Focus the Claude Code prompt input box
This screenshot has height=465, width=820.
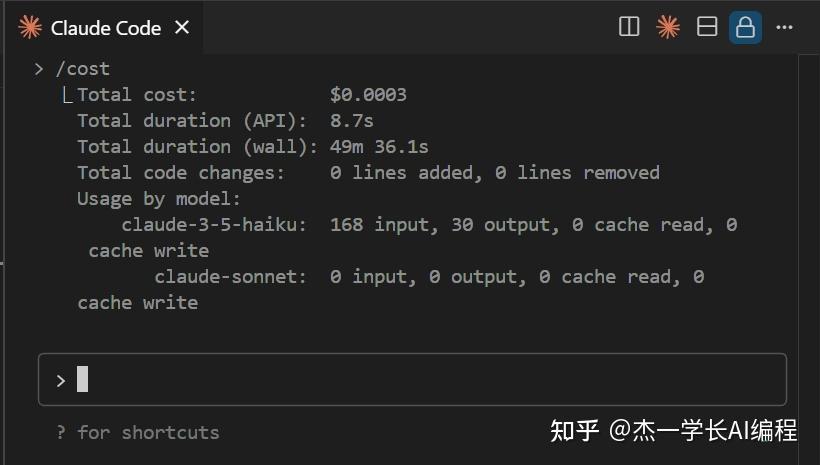pos(412,379)
